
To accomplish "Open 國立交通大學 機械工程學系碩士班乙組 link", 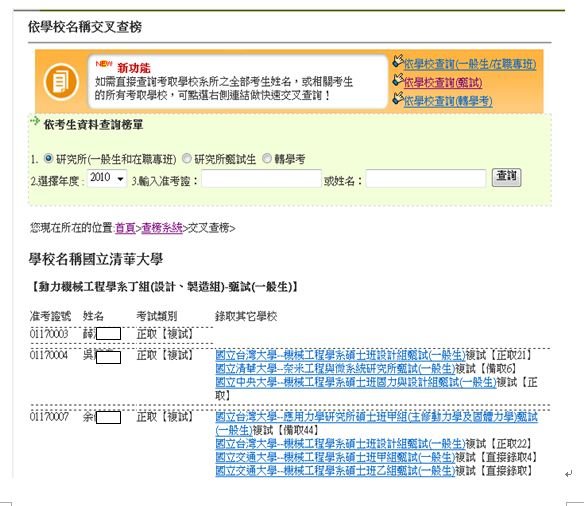I will click(x=335, y=471).
